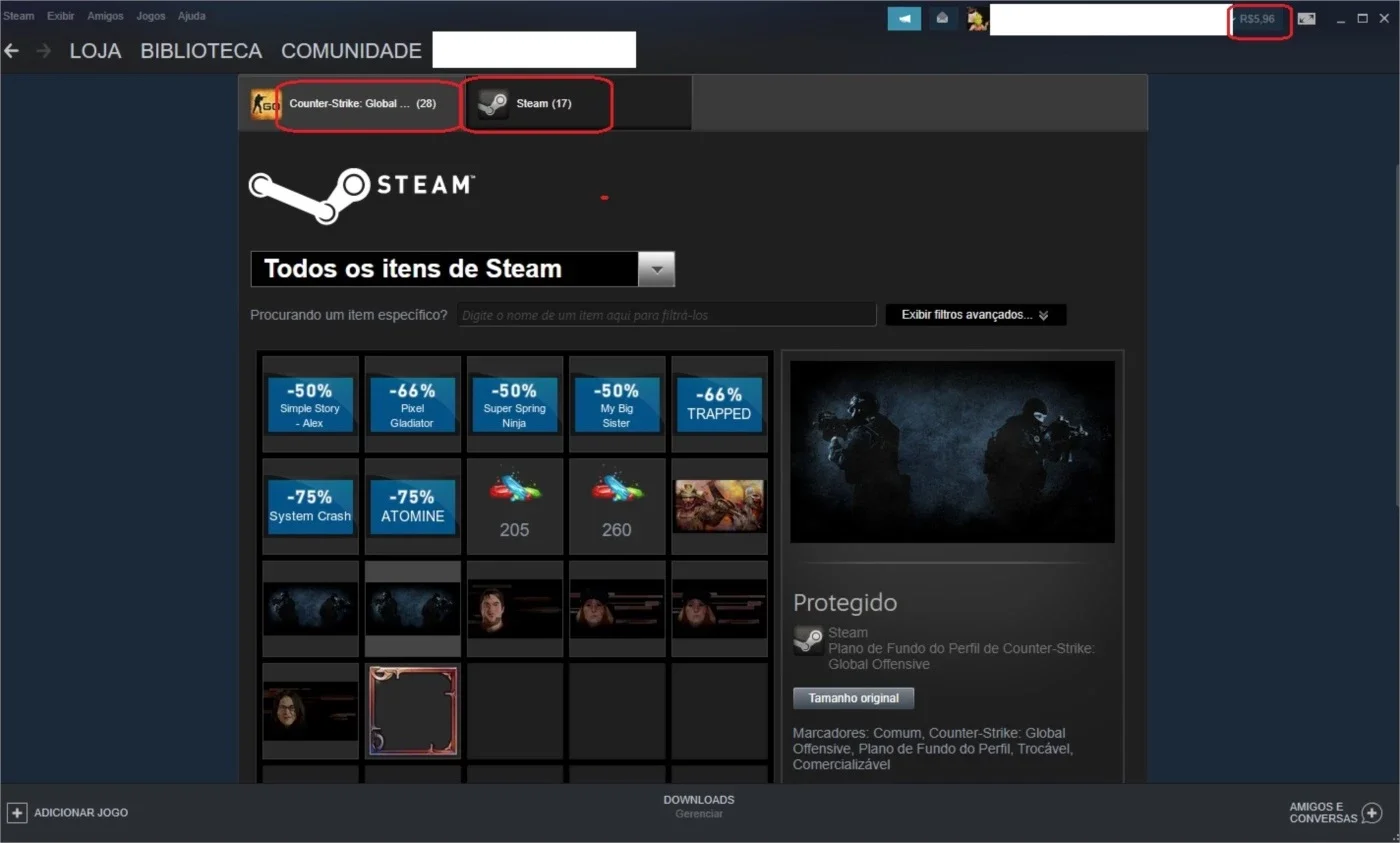Select the ATOMINE -75% coupon
The image size is (1400, 843).
click(x=412, y=506)
